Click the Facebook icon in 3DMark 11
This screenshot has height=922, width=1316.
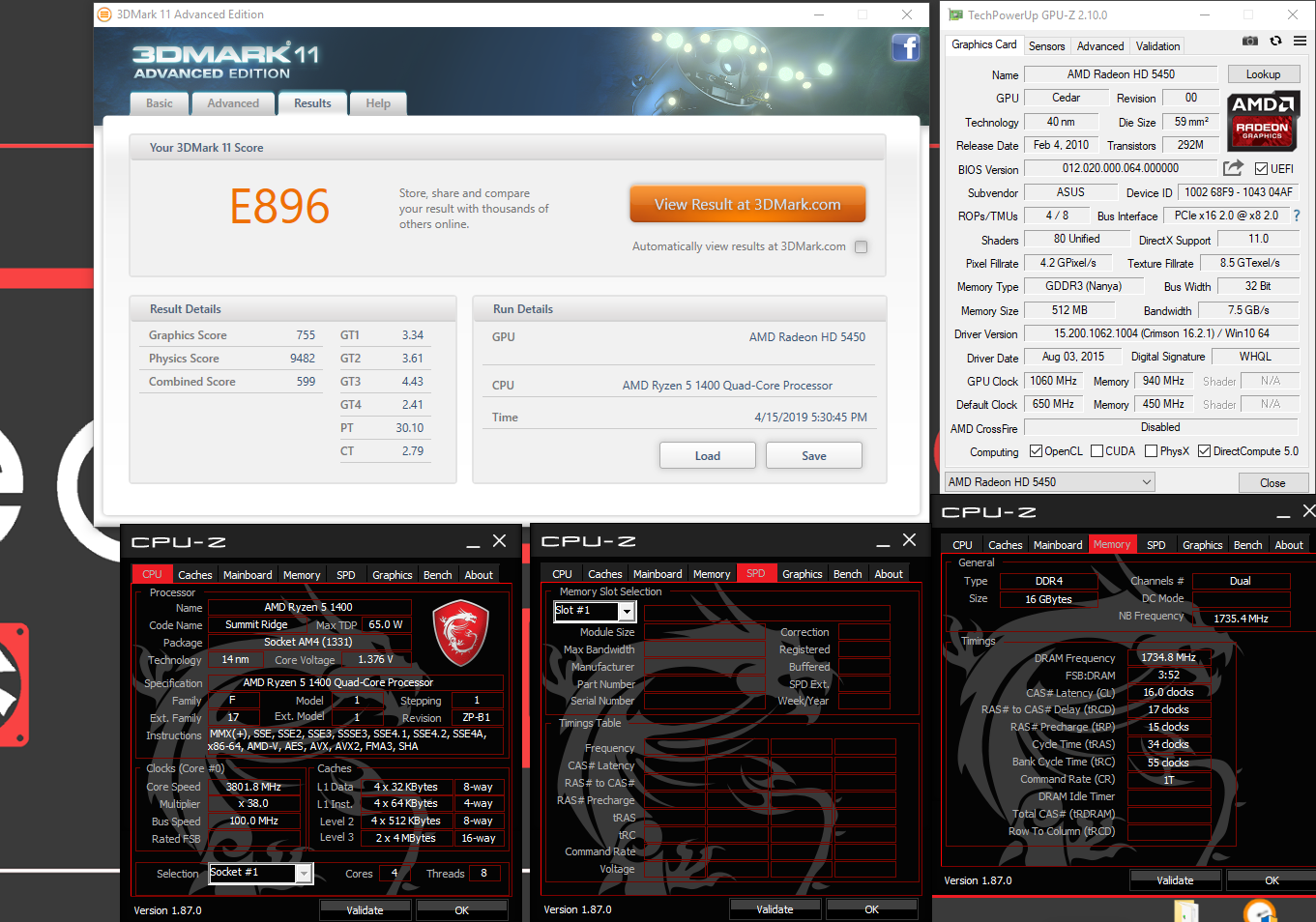click(905, 47)
